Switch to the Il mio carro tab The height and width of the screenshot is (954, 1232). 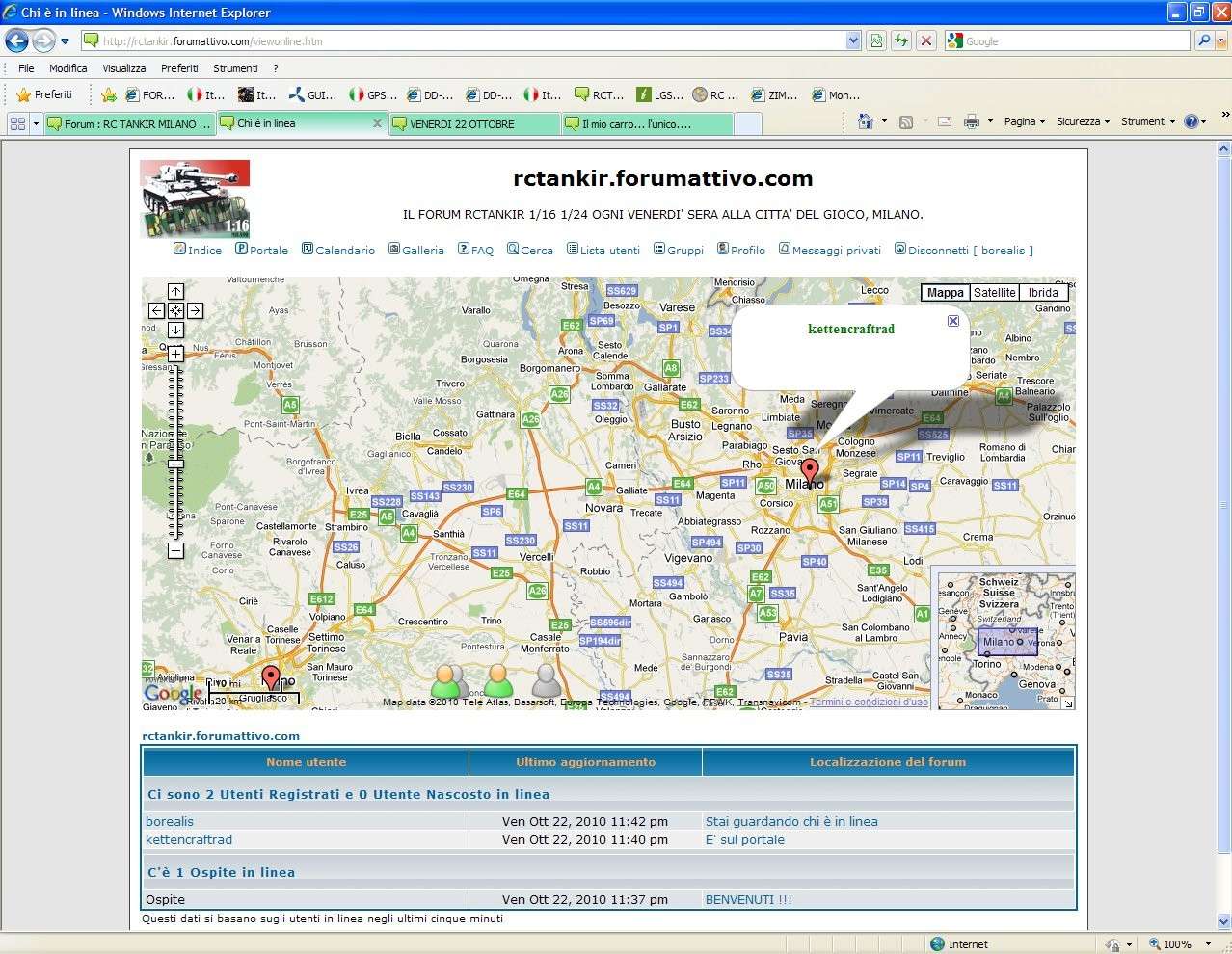tap(647, 124)
